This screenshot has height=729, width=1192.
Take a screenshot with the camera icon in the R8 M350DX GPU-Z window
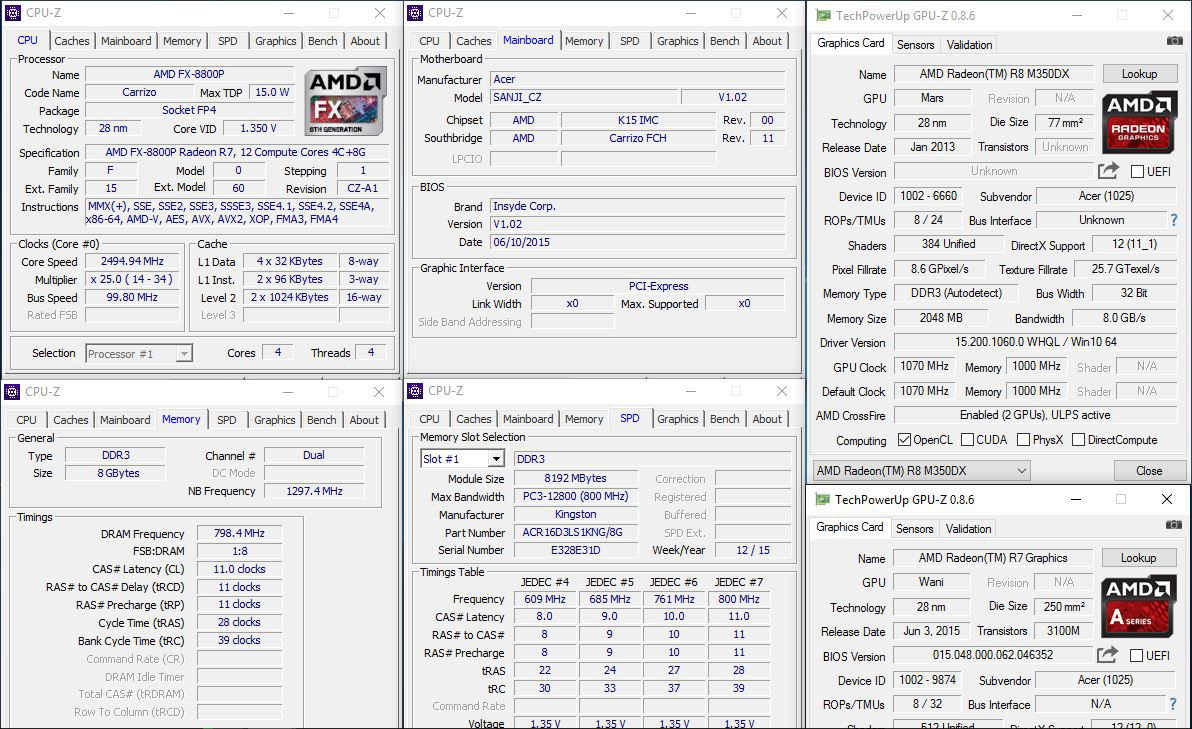(1175, 40)
